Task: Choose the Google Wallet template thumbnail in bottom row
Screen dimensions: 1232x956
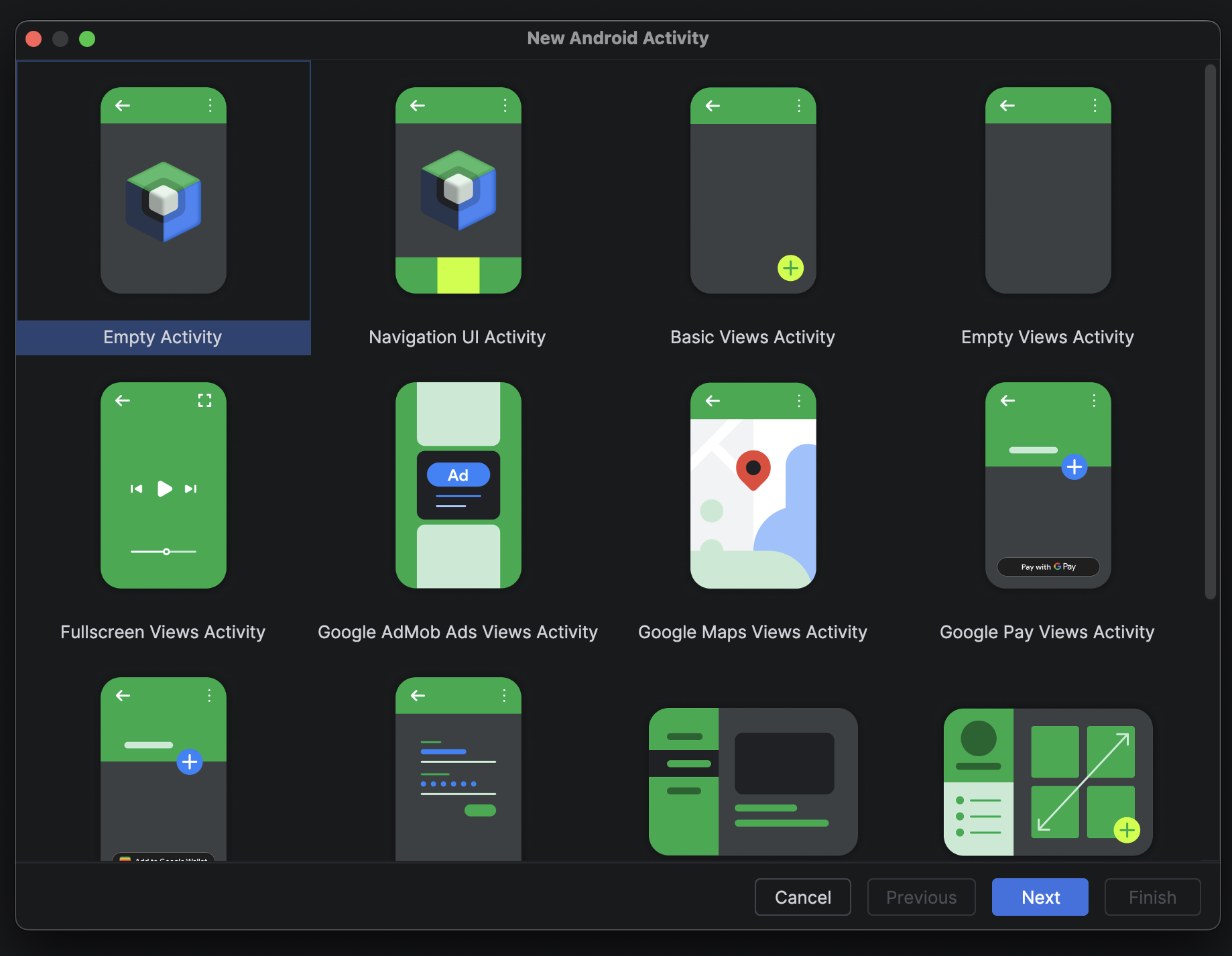Action: tap(164, 769)
